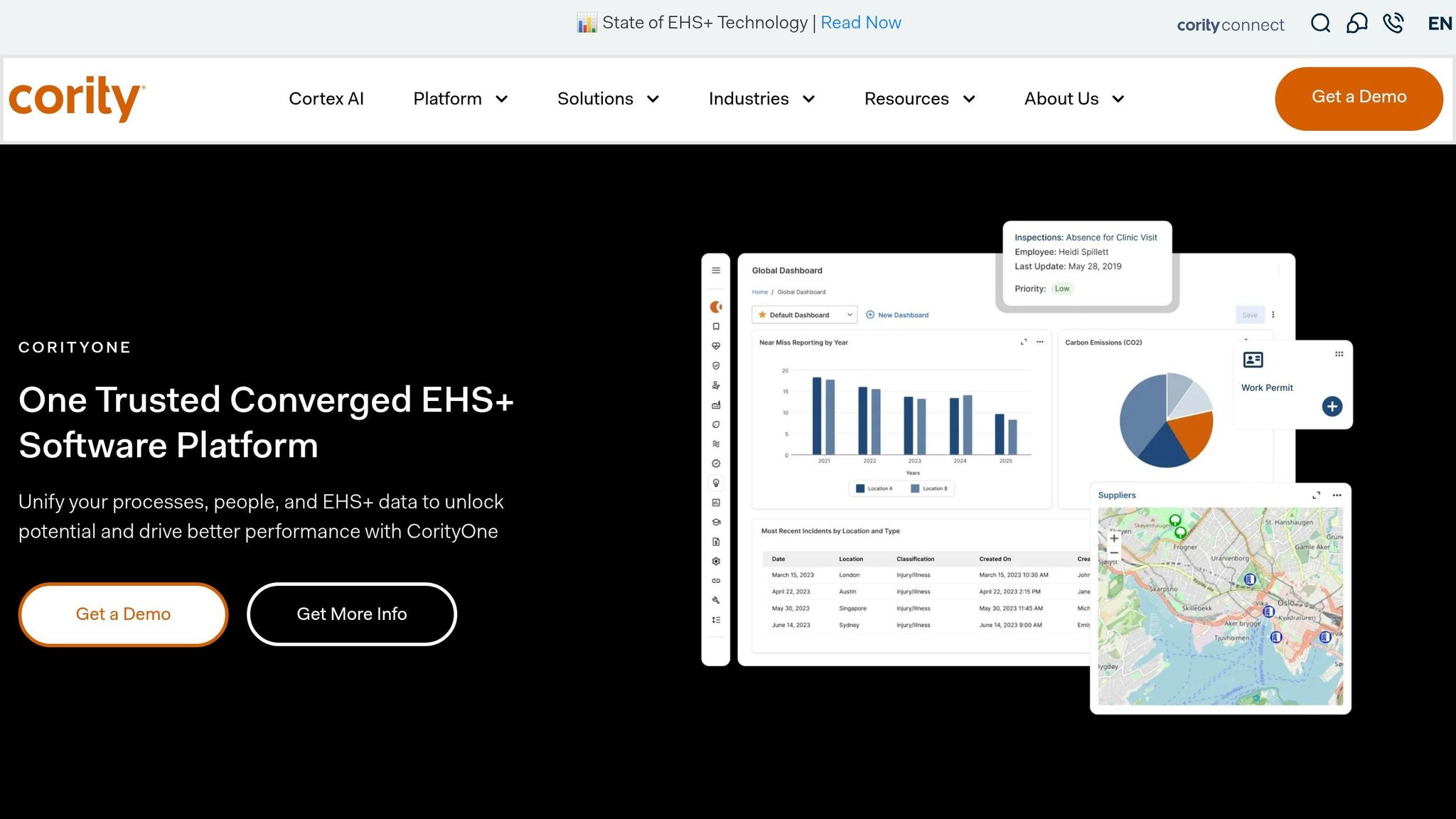The width and height of the screenshot is (1456, 819).
Task: Select the leaf environment sidebar icon
Action: pyautogui.click(x=716, y=424)
